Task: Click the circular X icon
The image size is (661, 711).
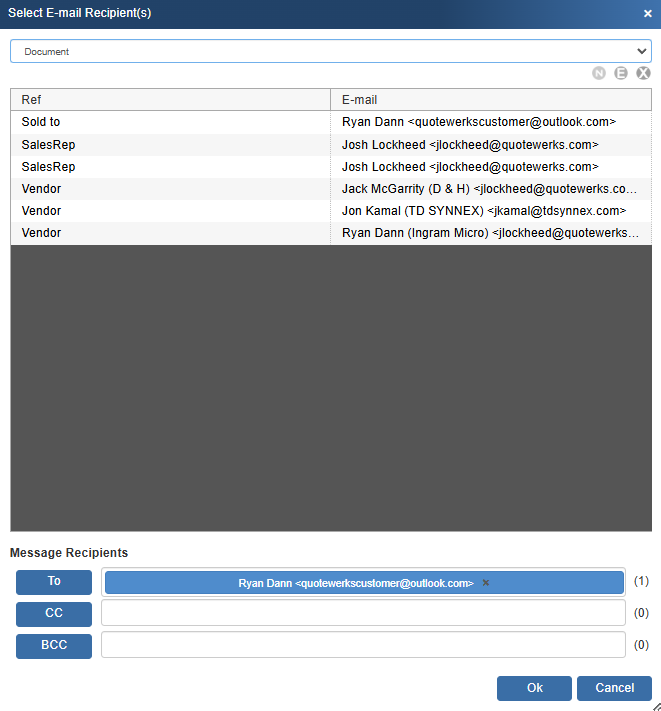Action: [x=643, y=73]
